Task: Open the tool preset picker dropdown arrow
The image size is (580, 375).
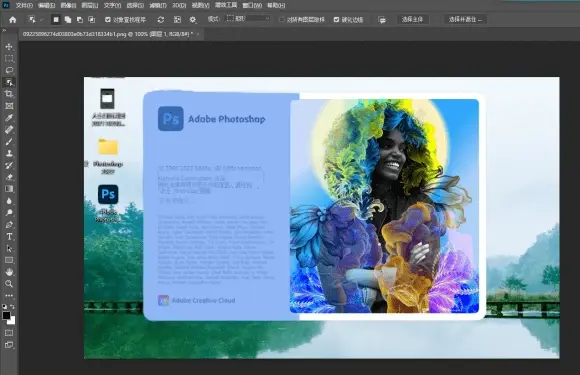Action: (x=41, y=20)
